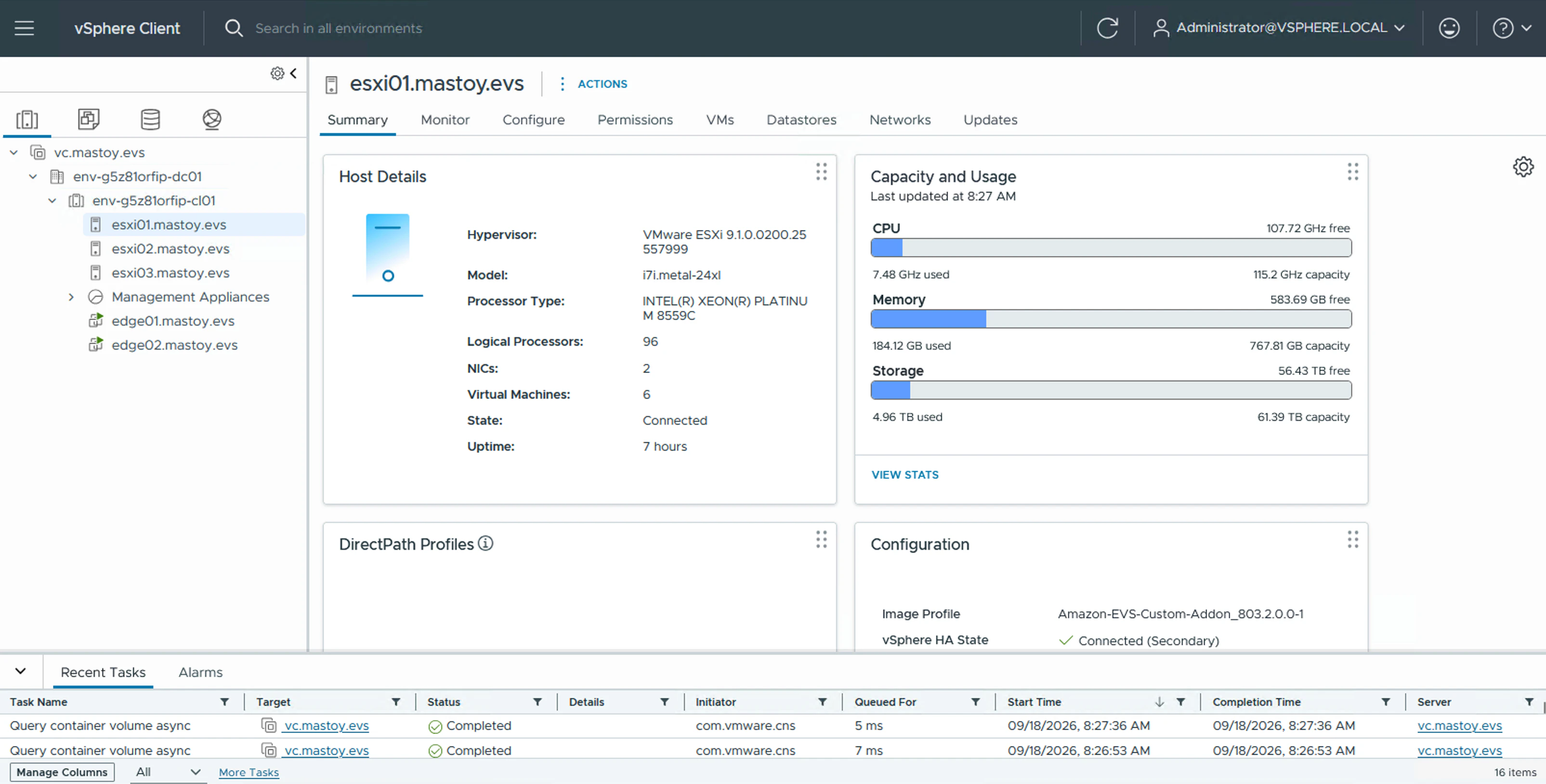Refresh the vSphere Client view
The image size is (1546, 784).
[x=1107, y=28]
